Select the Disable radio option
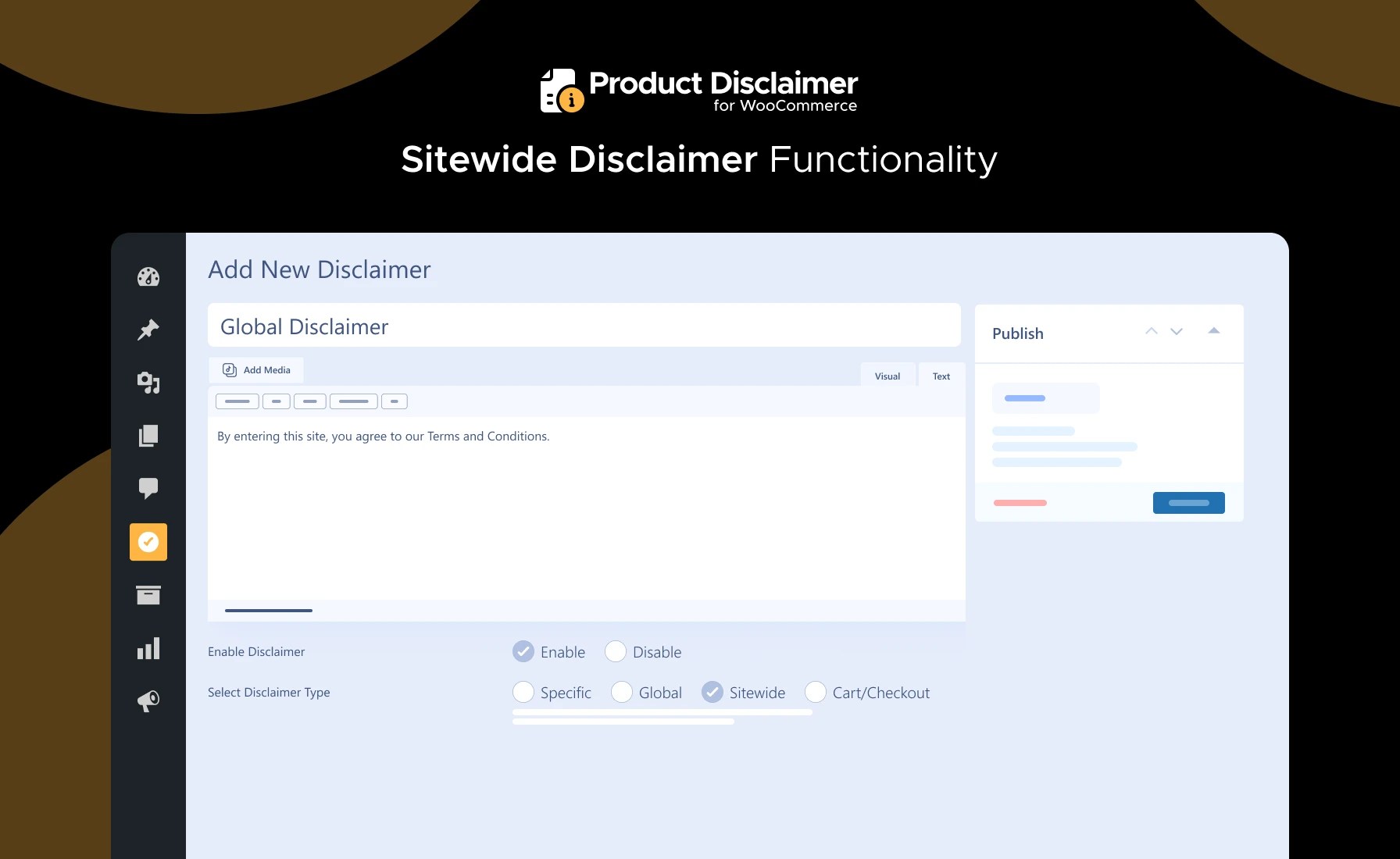1400x859 pixels. click(616, 651)
